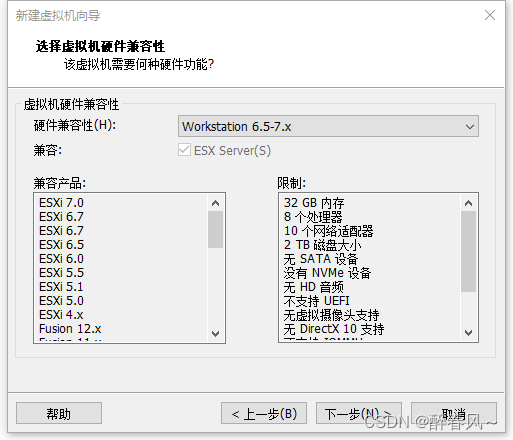This screenshot has height=440, width=513.
Task: Click down arrow of compatible products list scrollbar
Action: (216, 333)
